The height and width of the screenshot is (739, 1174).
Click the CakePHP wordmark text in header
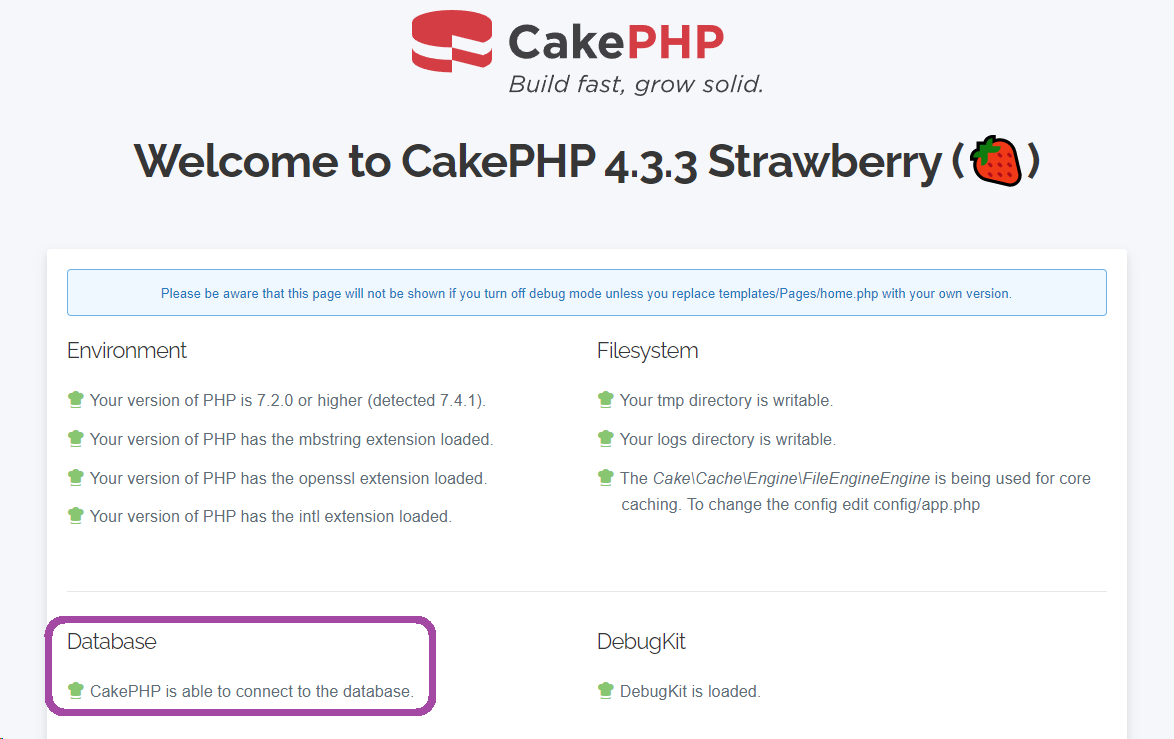616,42
